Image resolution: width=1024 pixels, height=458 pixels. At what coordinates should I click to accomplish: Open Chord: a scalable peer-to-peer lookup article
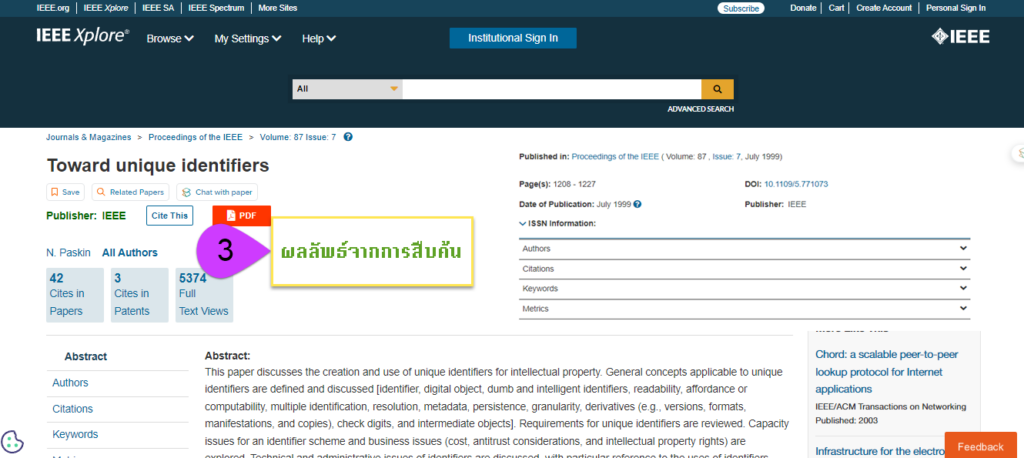pyautogui.click(x=887, y=372)
